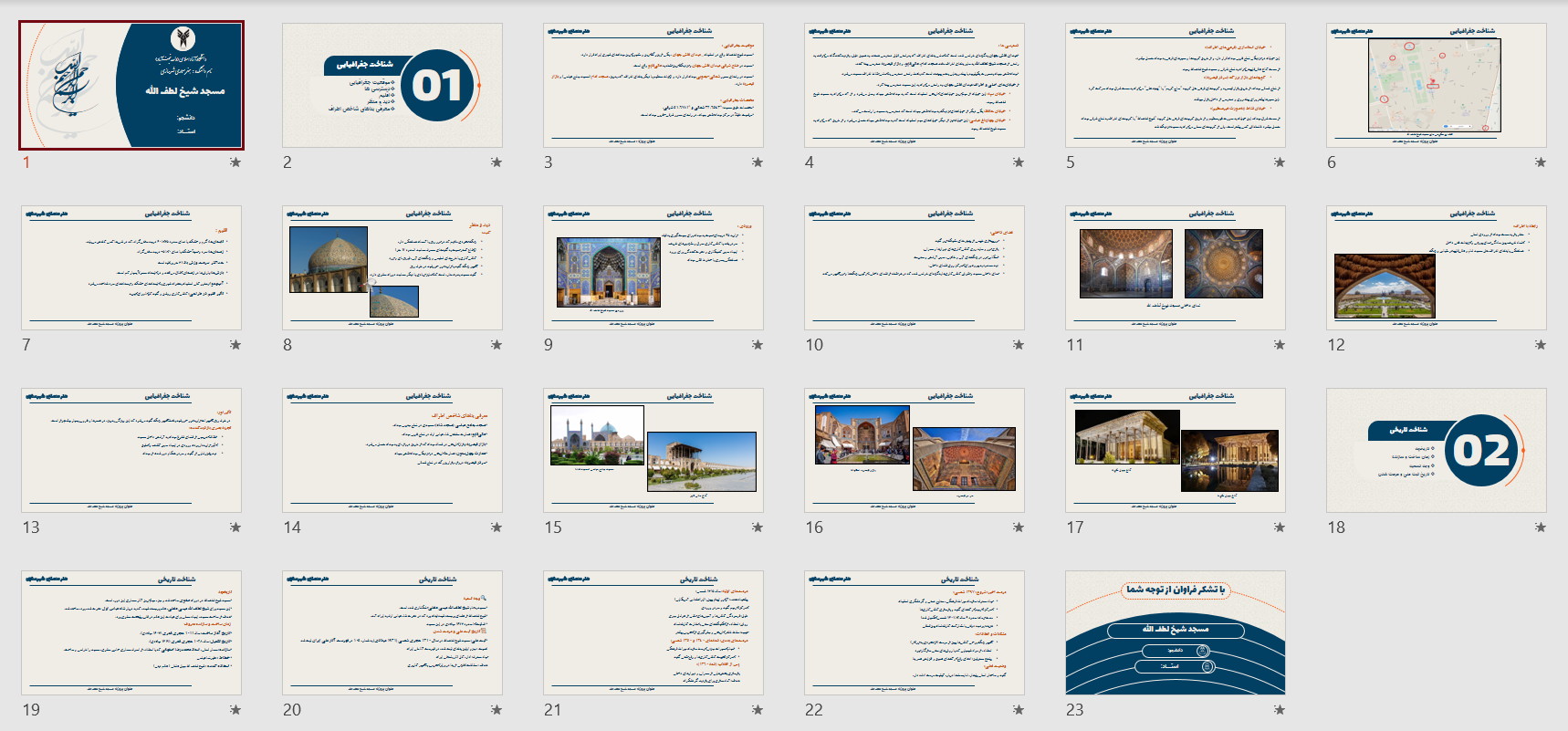Click the transition star icon under slide 18

point(1541,527)
